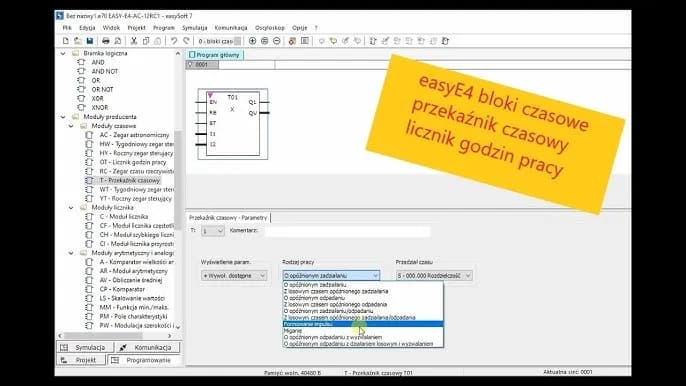Image resolution: width=686 pixels, height=386 pixels.
Task: Select the T01 timing relay block
Action: point(232,124)
